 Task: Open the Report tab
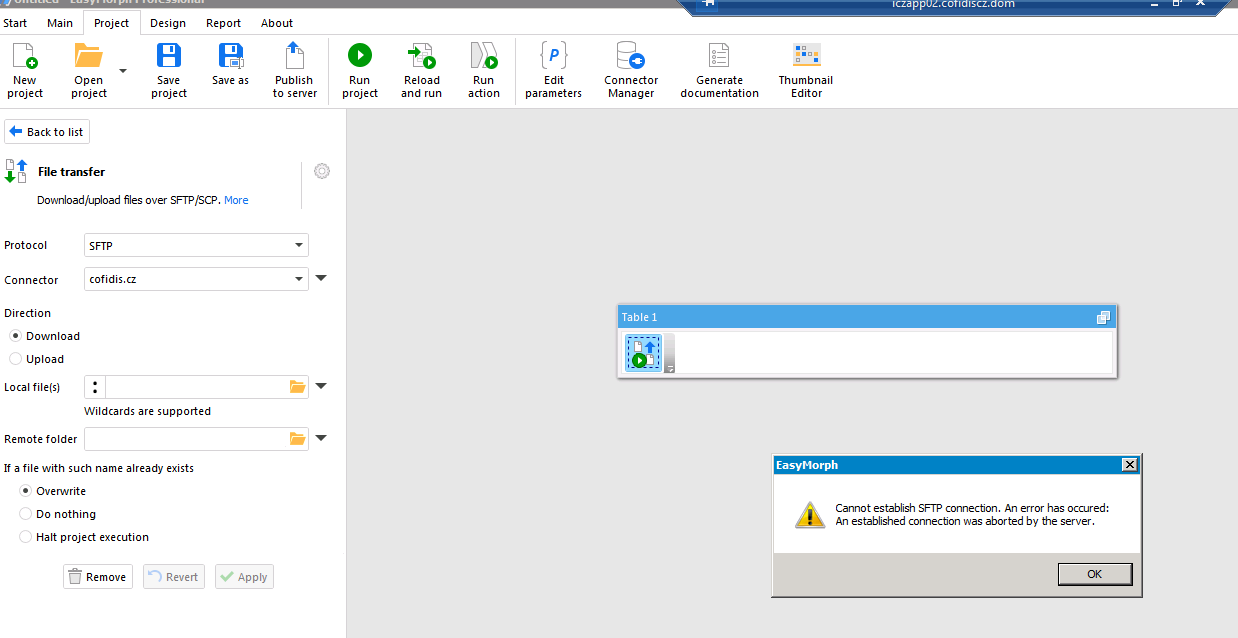point(223,23)
